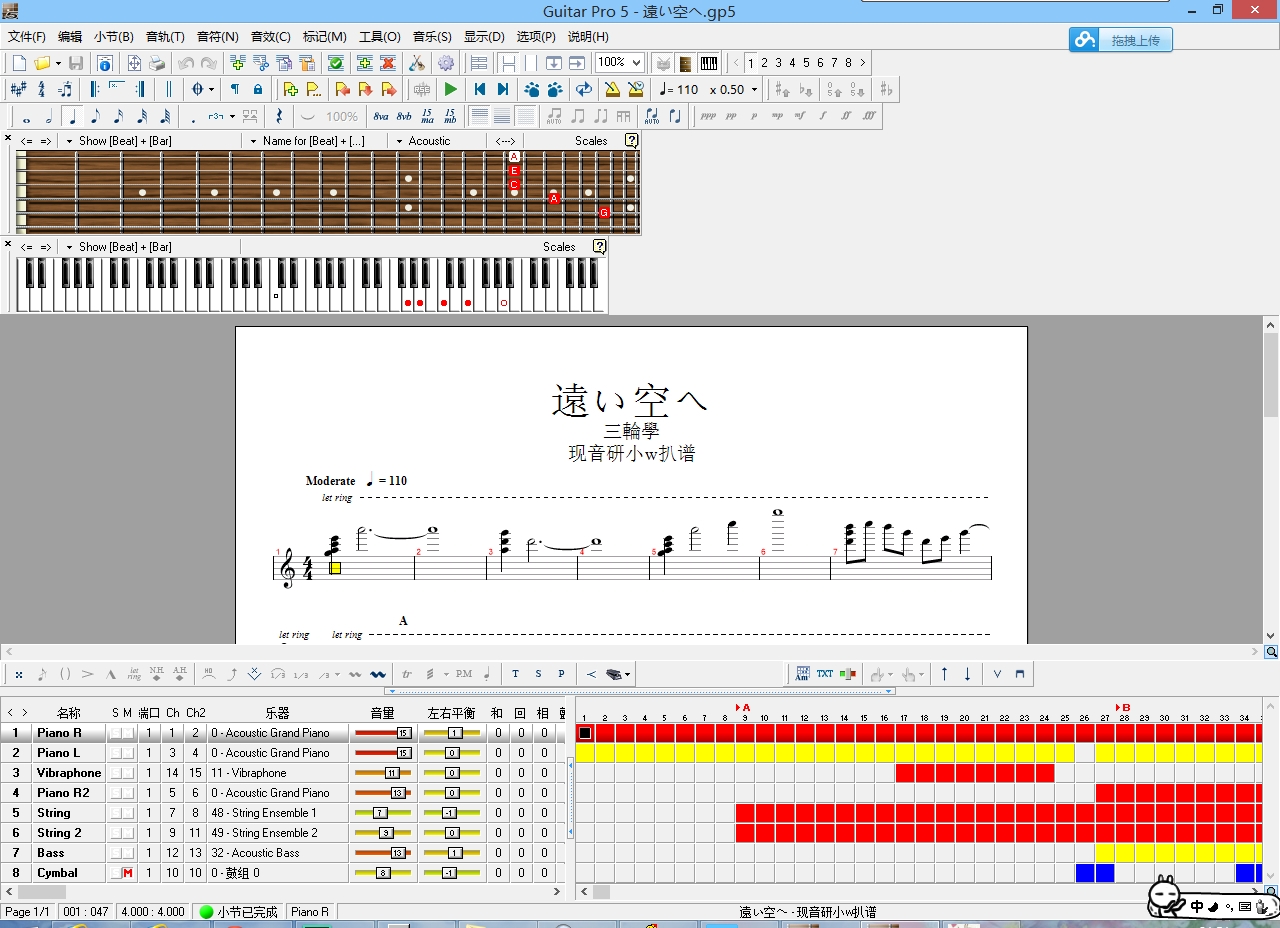The height and width of the screenshot is (928, 1280).
Task: Click the fretboard help question mark button
Action: pyautogui.click(x=631, y=141)
